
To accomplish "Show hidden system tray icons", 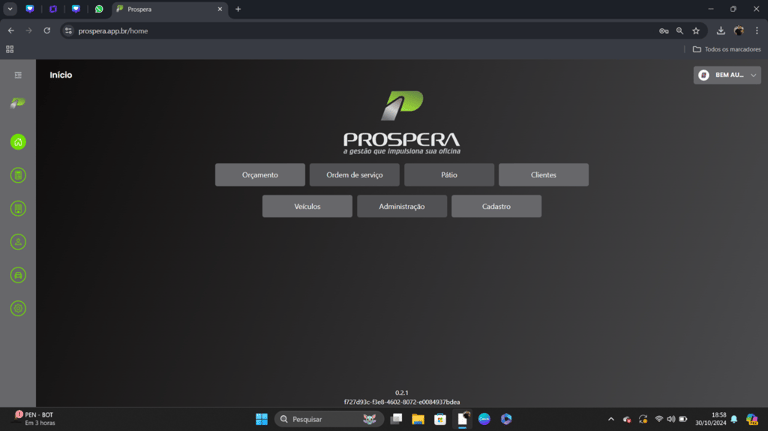I will coord(611,419).
